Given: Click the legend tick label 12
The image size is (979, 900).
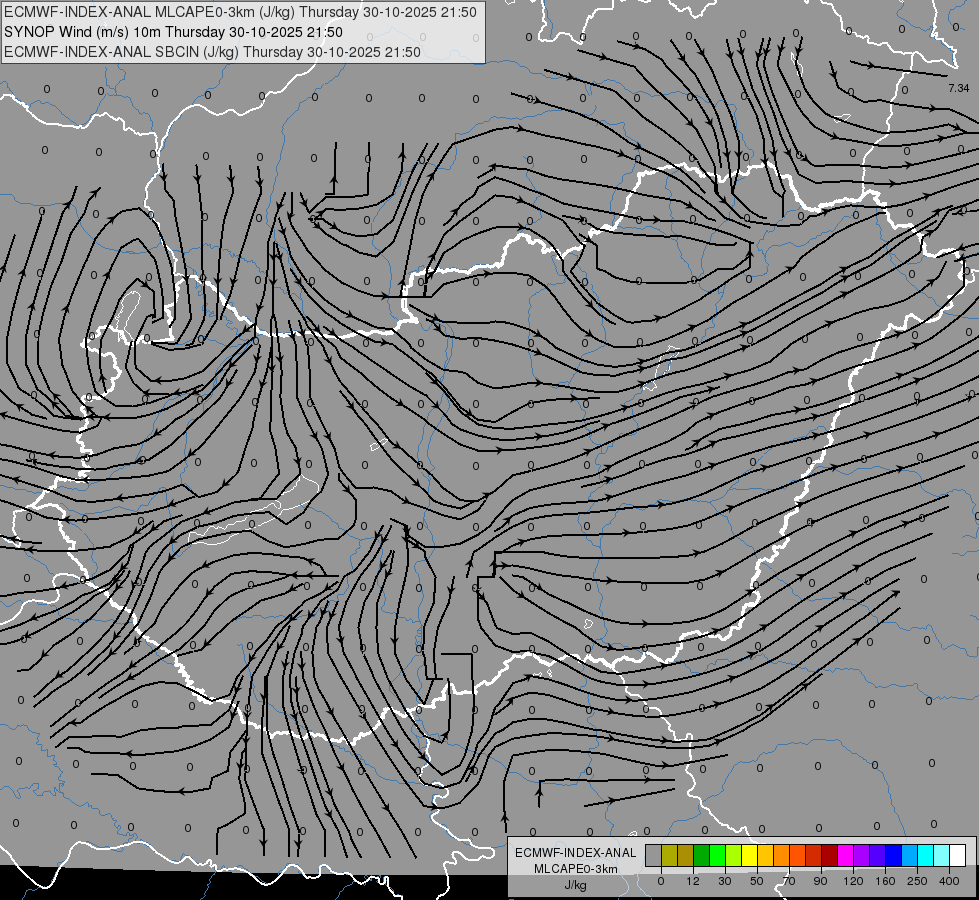Looking at the screenshot, I should [693, 881].
